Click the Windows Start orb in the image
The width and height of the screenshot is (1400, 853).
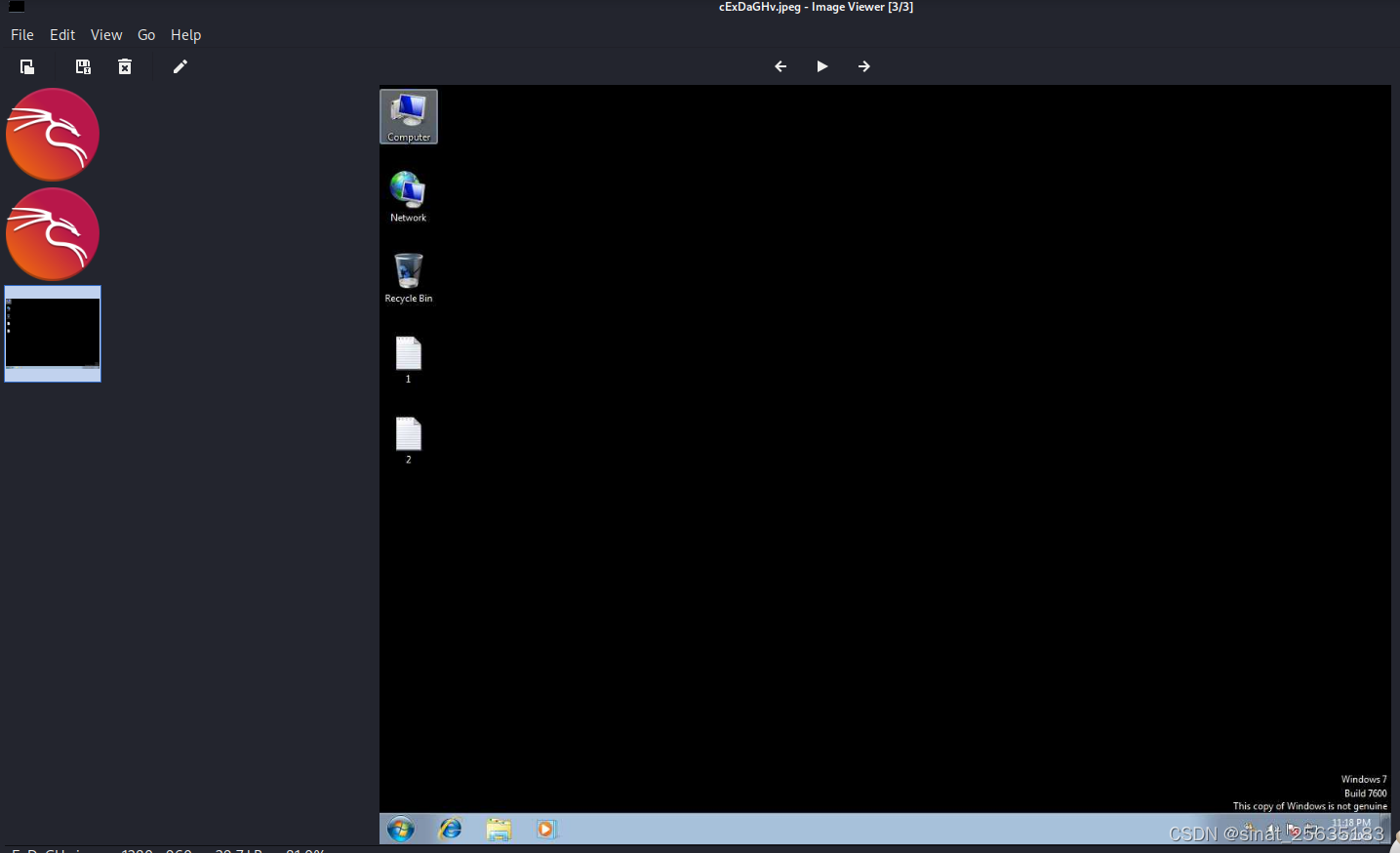coord(401,830)
